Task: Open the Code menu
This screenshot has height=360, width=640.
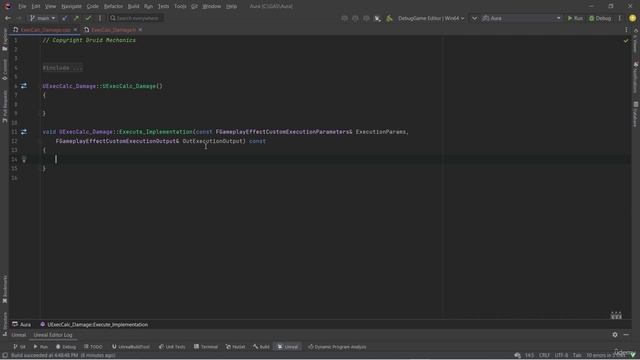Action: click(x=93, y=6)
